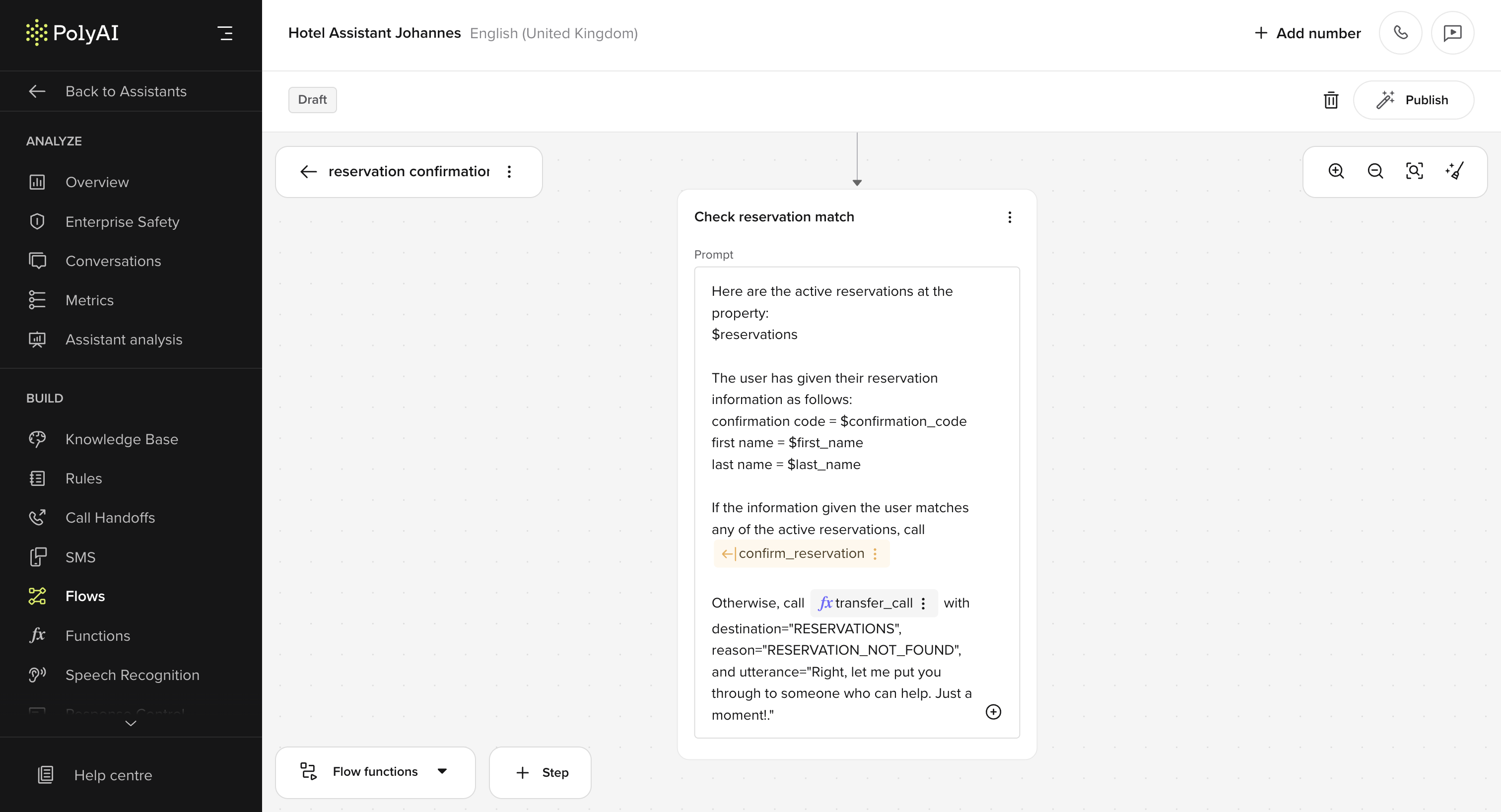This screenshot has height=812, width=1501.
Task: Open Knowledge Base in the sidebar
Action: (x=121, y=439)
